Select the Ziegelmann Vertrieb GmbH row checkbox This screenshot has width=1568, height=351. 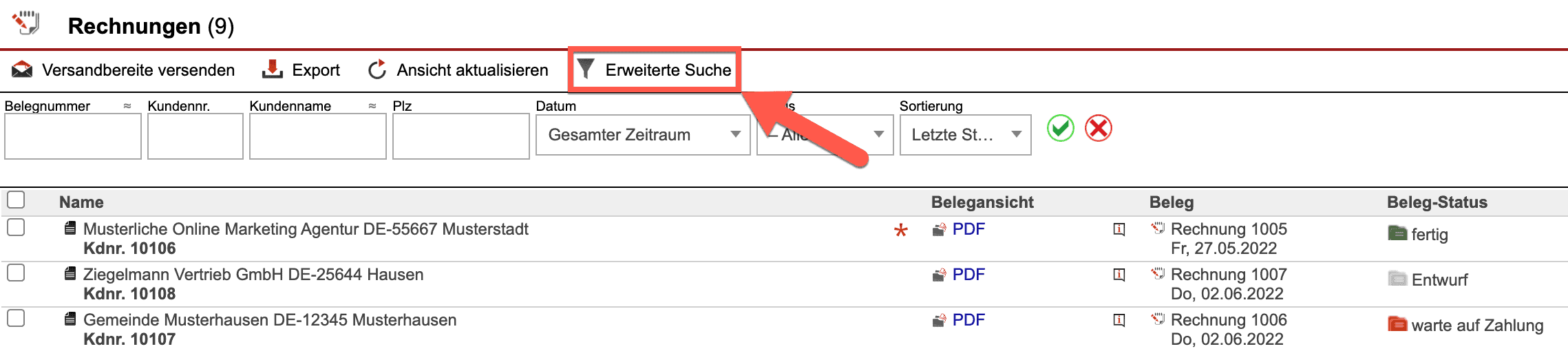[16, 273]
